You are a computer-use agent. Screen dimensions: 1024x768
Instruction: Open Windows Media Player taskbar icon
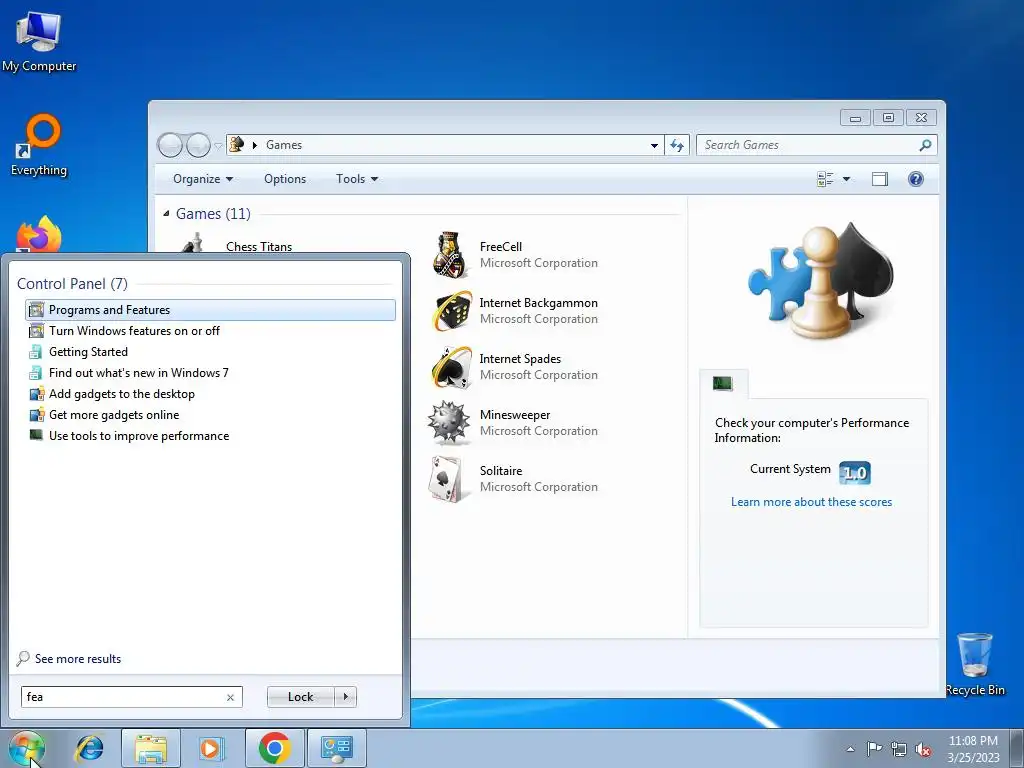coord(211,748)
